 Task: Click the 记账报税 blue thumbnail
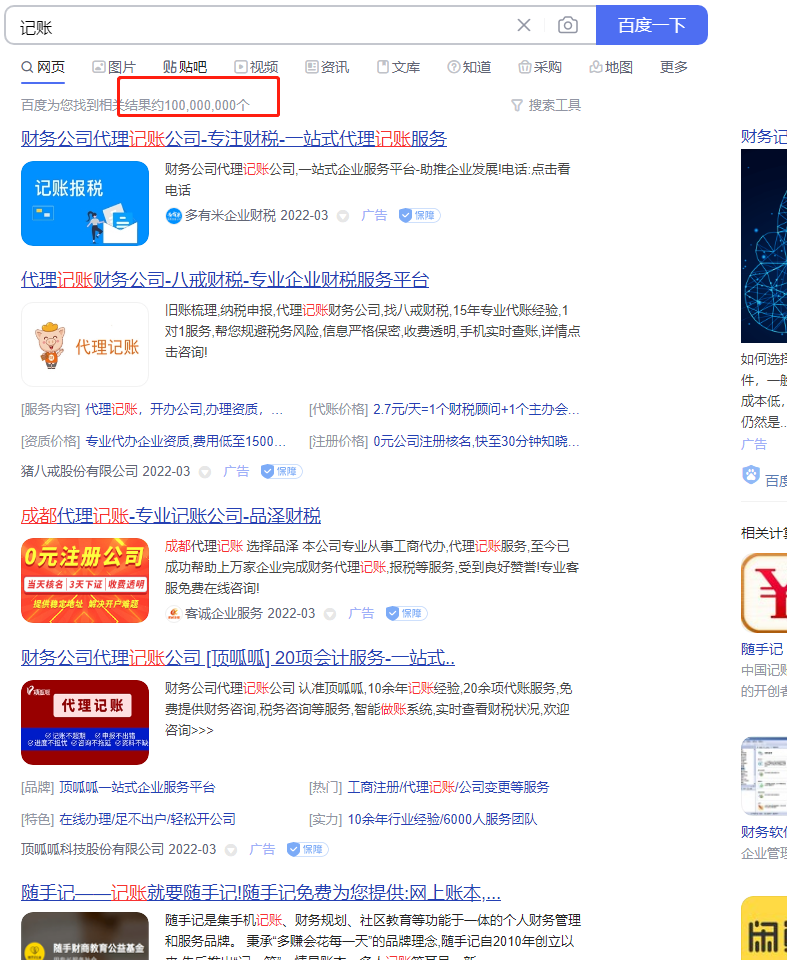click(85, 203)
